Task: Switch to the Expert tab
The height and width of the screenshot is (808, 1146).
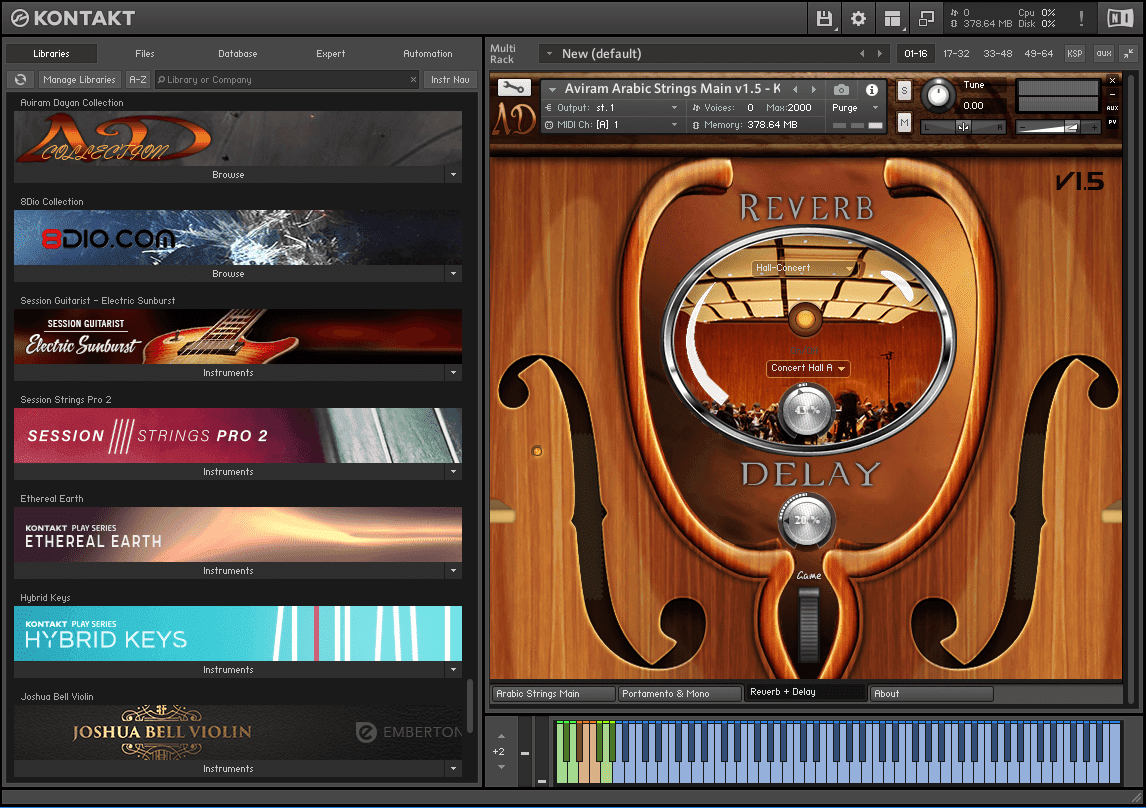Action: (330, 53)
